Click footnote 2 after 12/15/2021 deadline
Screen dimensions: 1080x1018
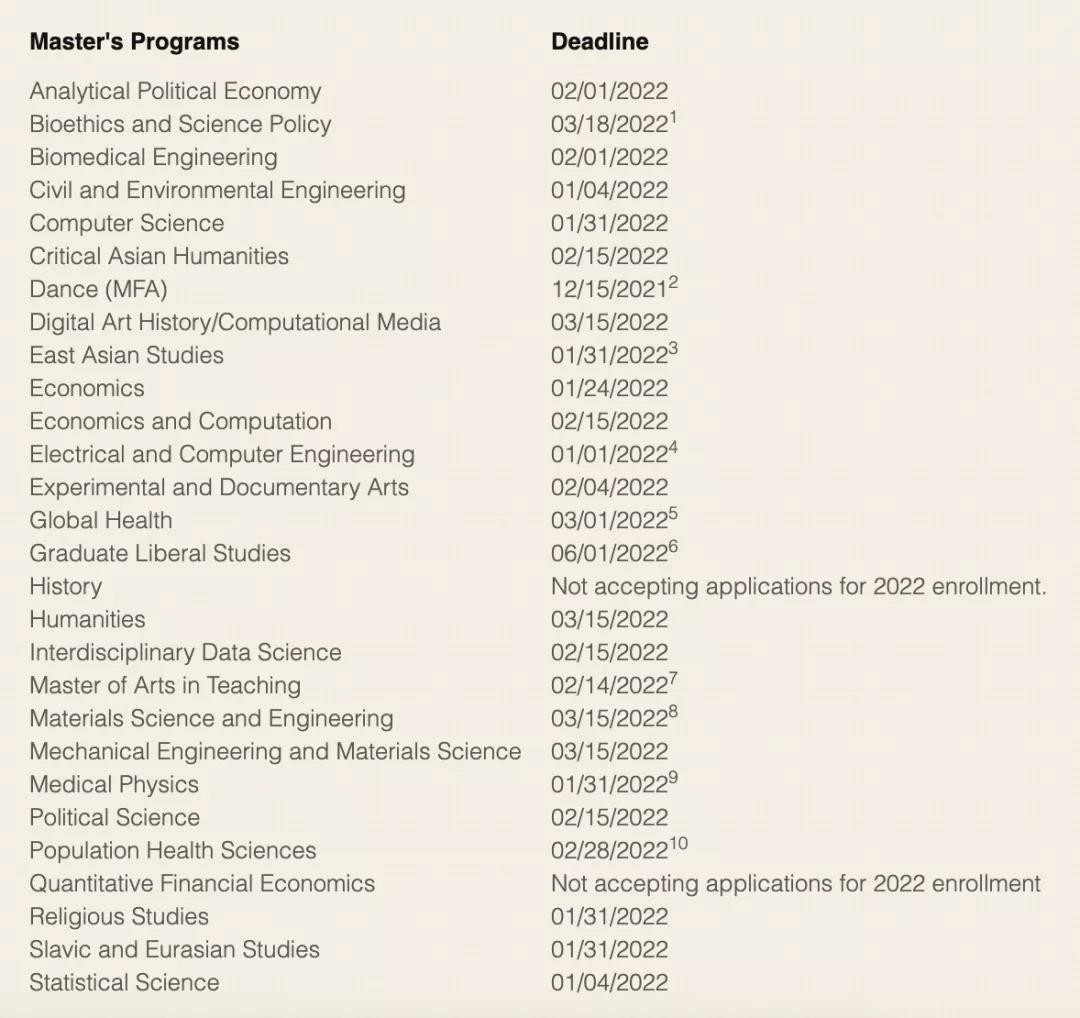(673, 283)
